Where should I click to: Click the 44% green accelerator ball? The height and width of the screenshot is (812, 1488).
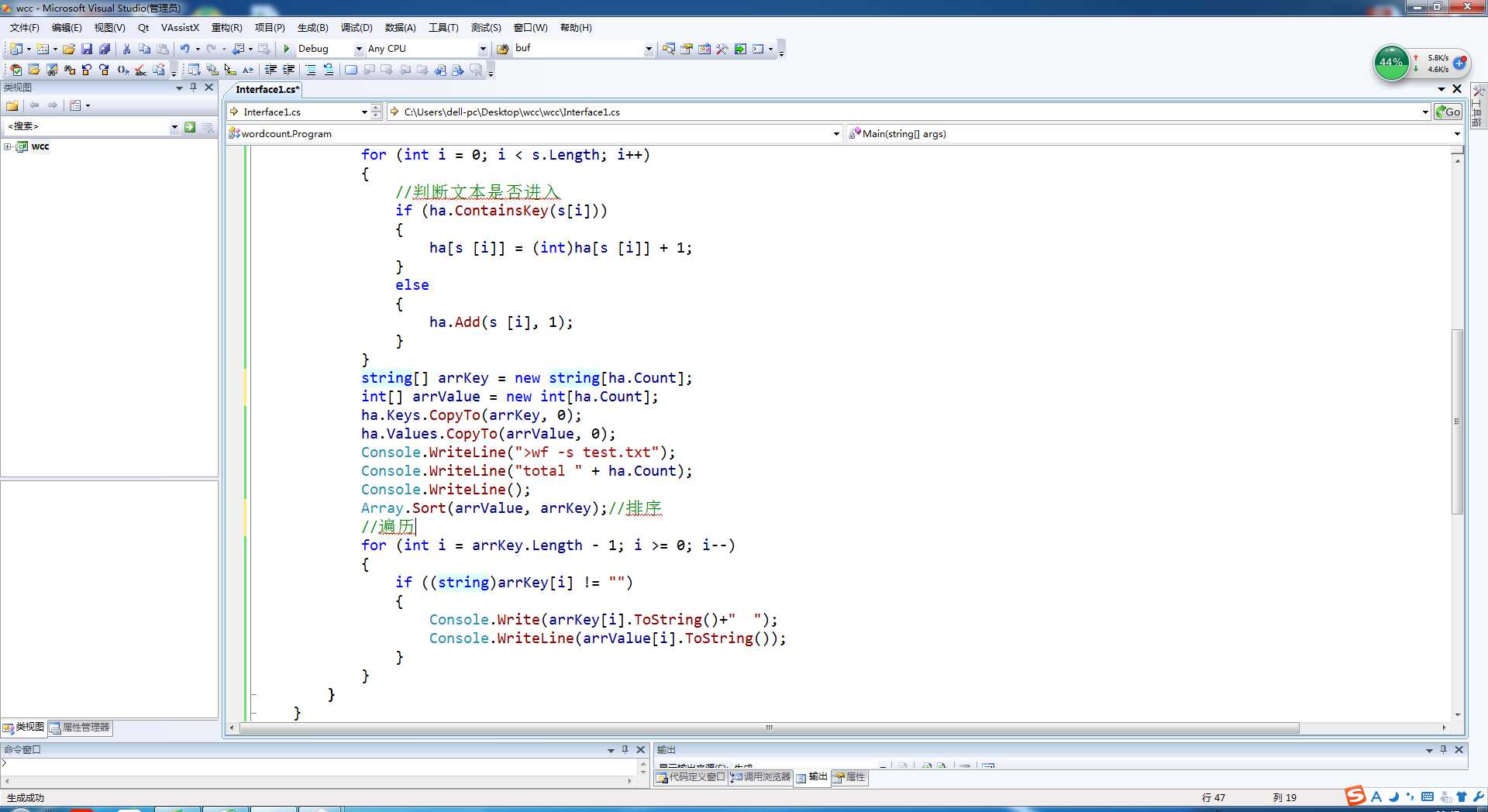coord(1391,64)
